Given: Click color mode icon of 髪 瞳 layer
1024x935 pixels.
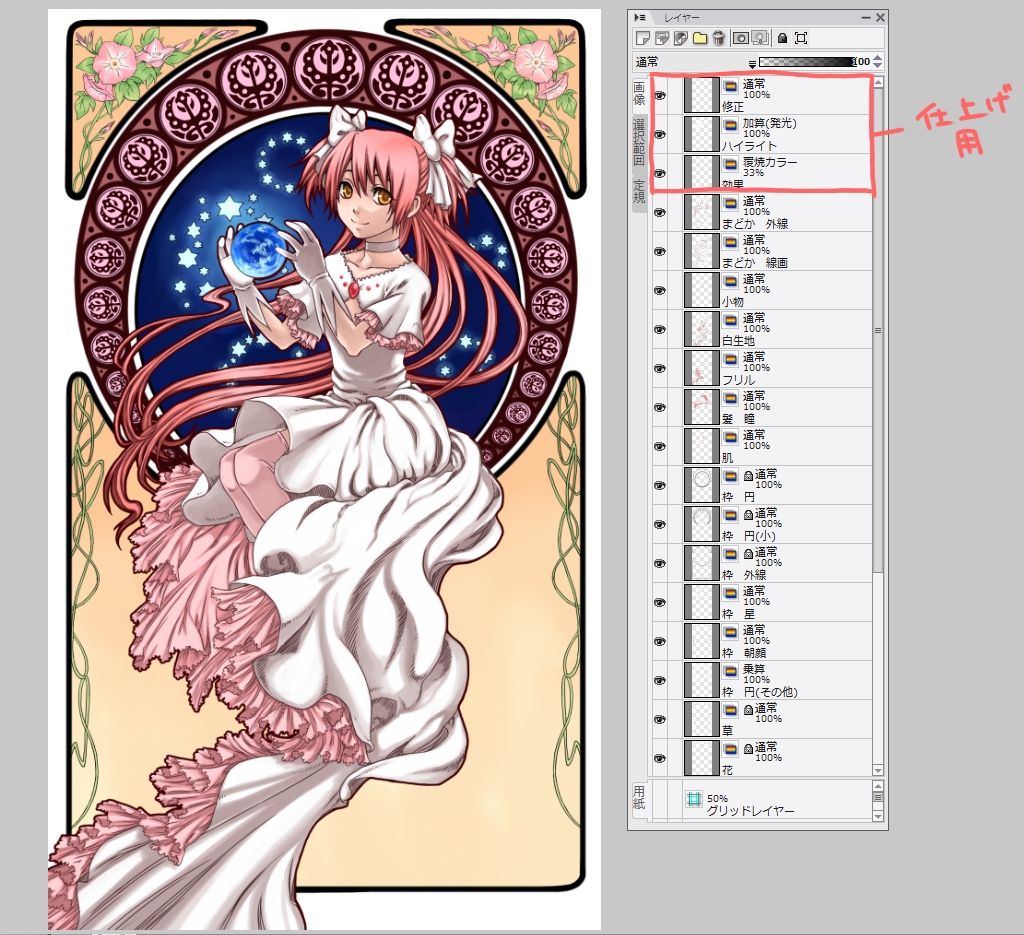Looking at the screenshot, I should (x=731, y=397).
